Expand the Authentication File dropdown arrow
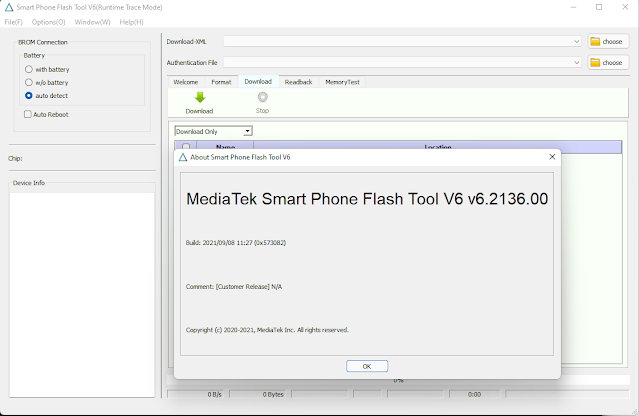 [x=577, y=62]
